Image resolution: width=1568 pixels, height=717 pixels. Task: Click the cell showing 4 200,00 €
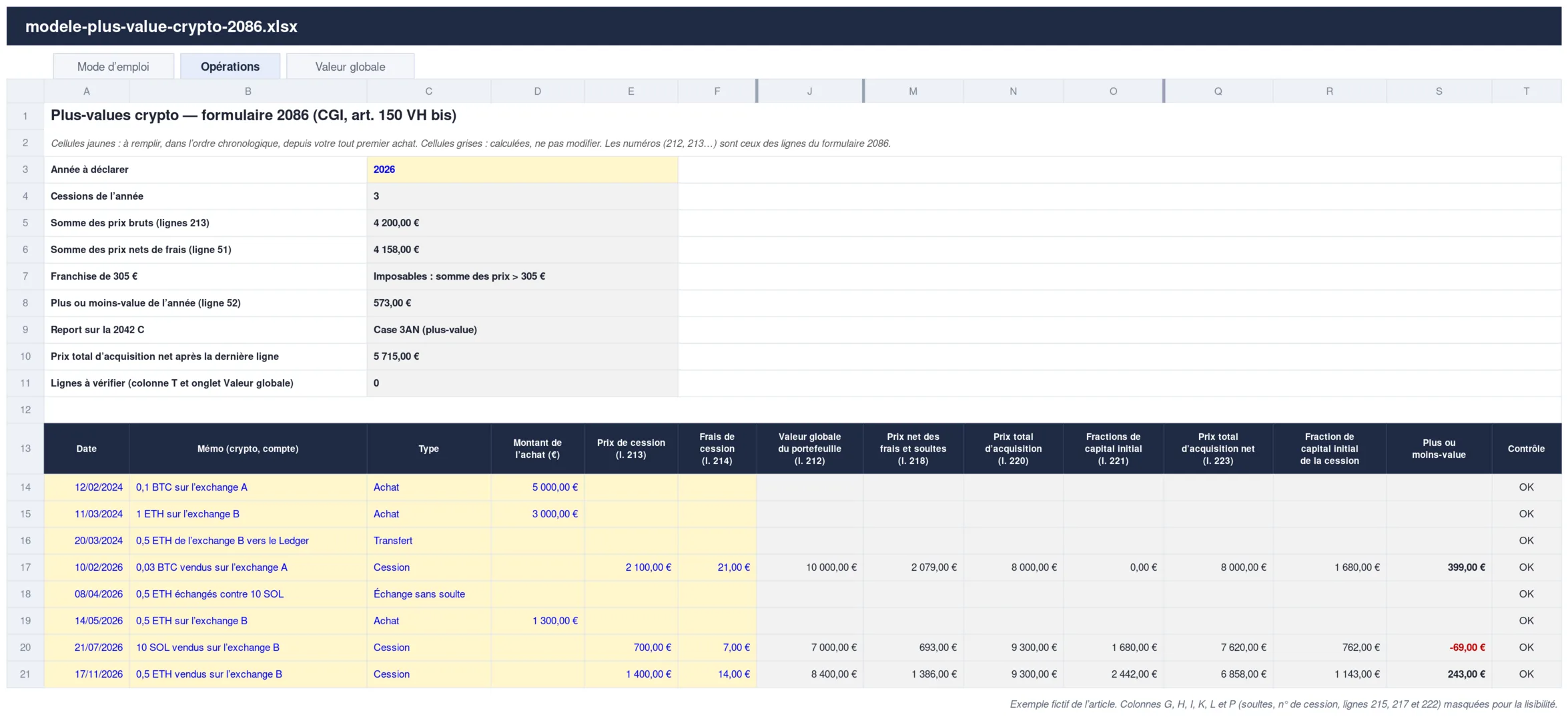[522, 223]
